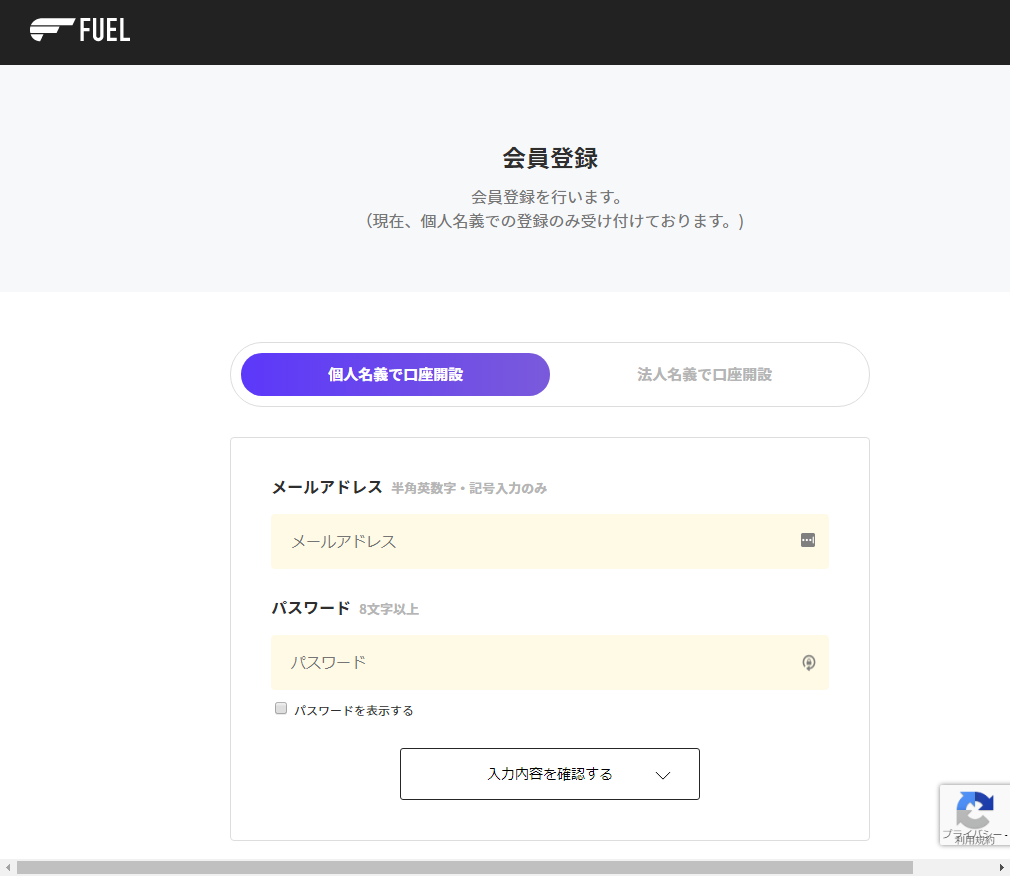This screenshot has width=1010, height=876.
Task: Focus the パスワード input field
Action: [x=530, y=662]
